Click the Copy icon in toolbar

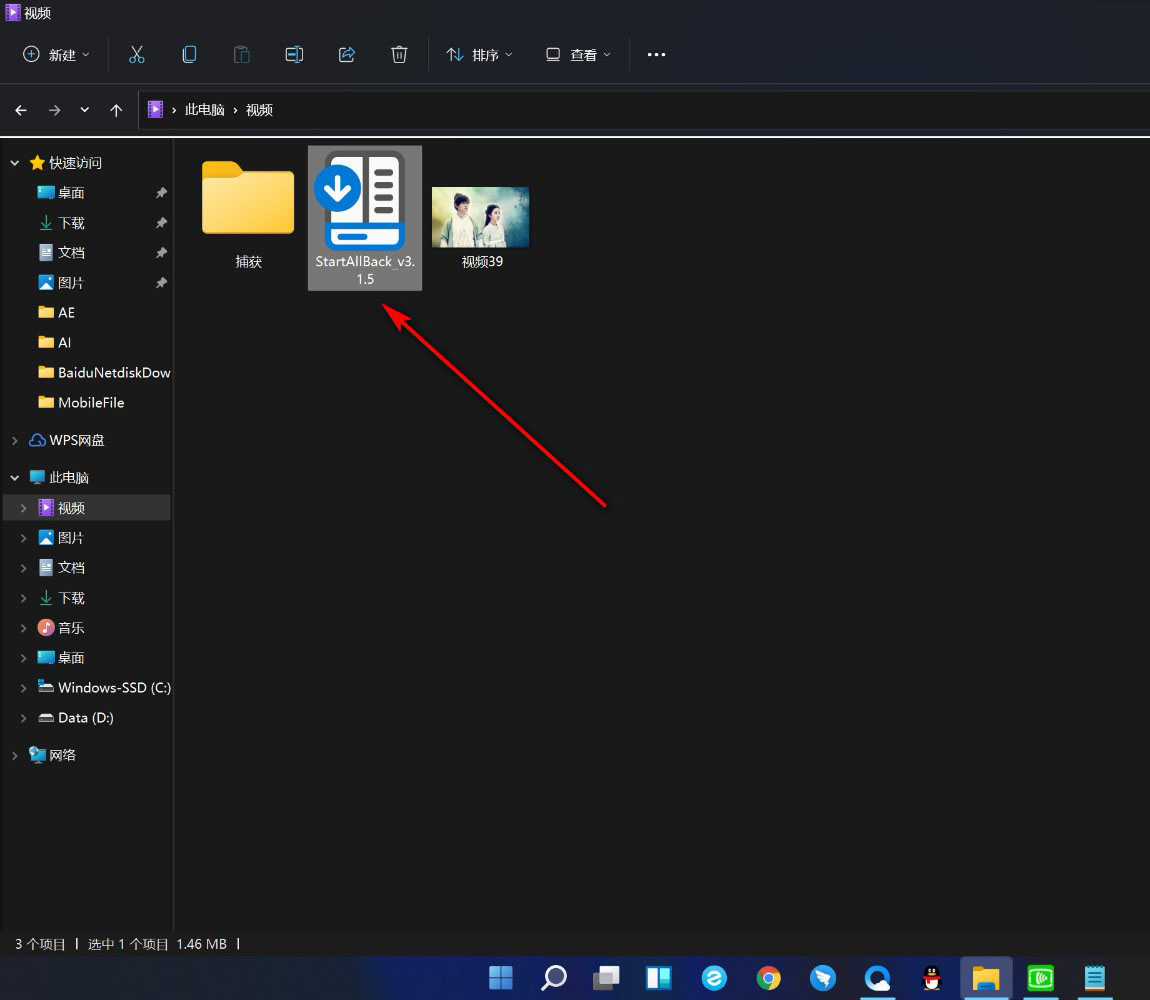coord(189,55)
